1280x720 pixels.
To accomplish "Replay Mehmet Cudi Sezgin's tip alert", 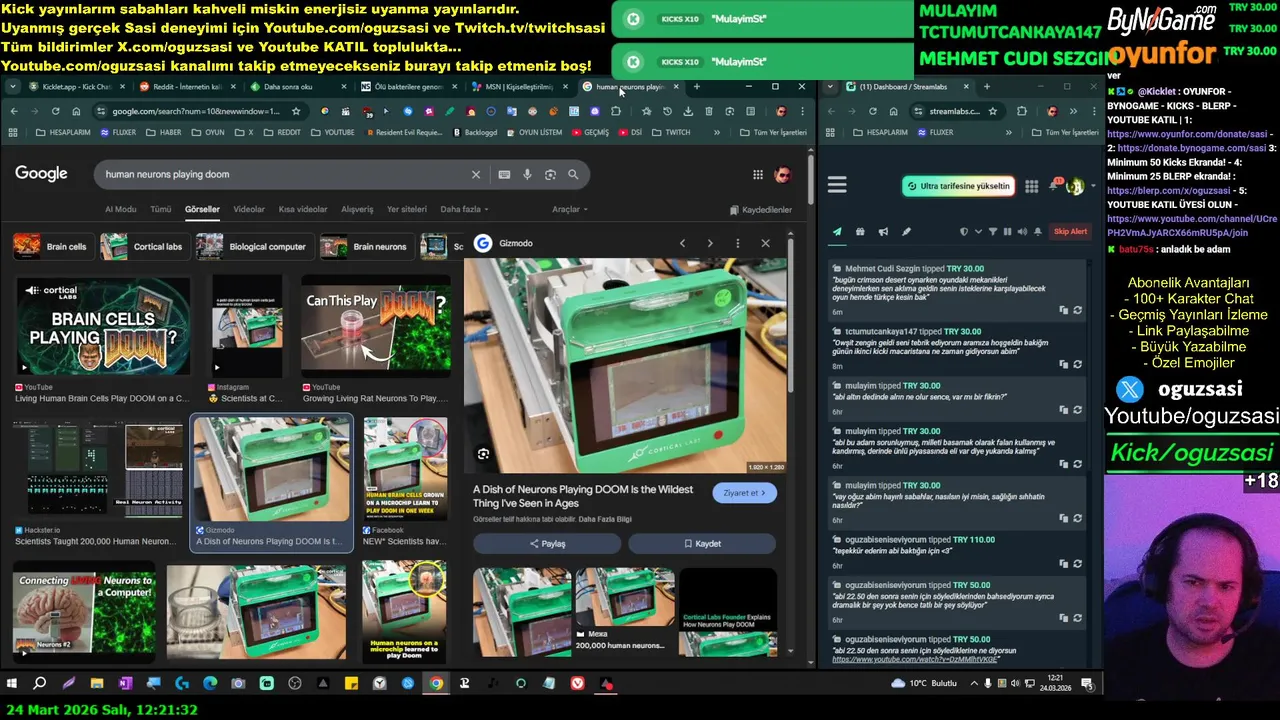I will tap(1078, 310).
